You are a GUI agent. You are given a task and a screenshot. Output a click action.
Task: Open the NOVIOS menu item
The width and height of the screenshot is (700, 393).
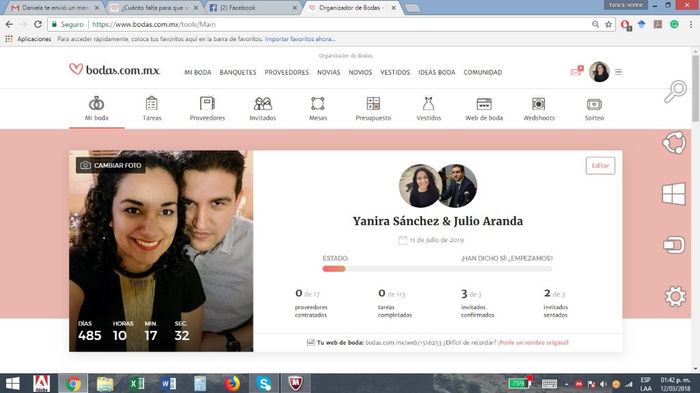pyautogui.click(x=360, y=72)
